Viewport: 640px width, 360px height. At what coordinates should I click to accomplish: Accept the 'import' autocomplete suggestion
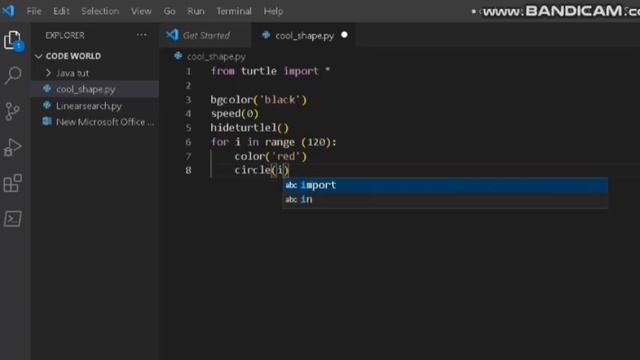(445, 185)
